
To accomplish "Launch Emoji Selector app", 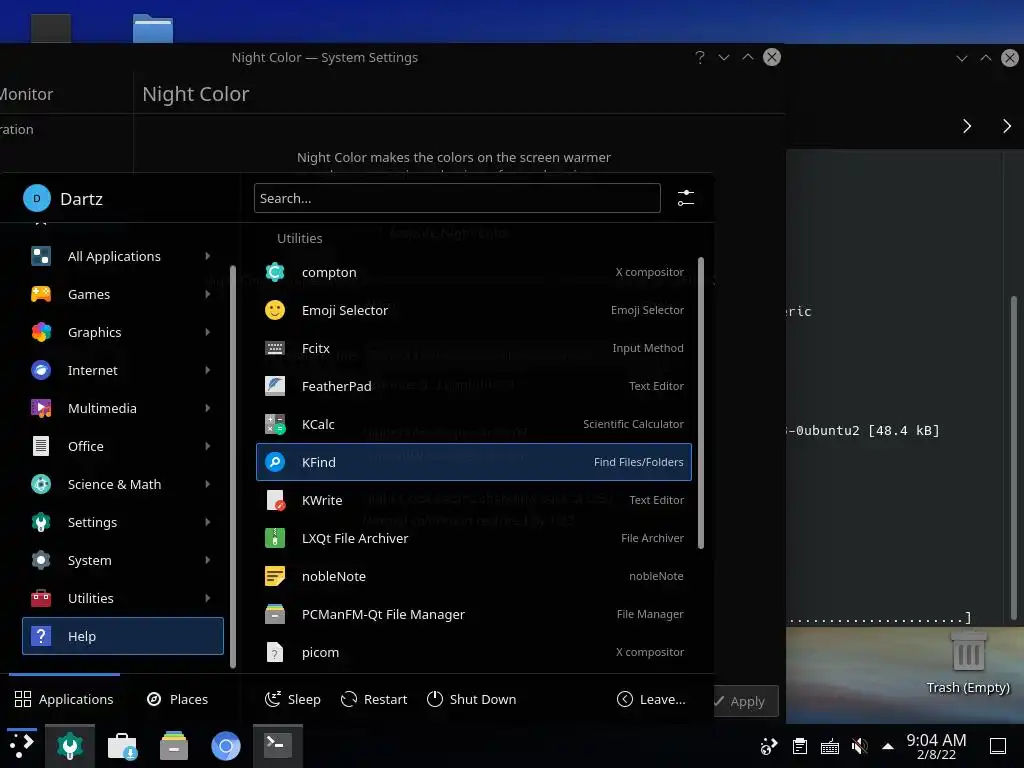I will coord(473,310).
